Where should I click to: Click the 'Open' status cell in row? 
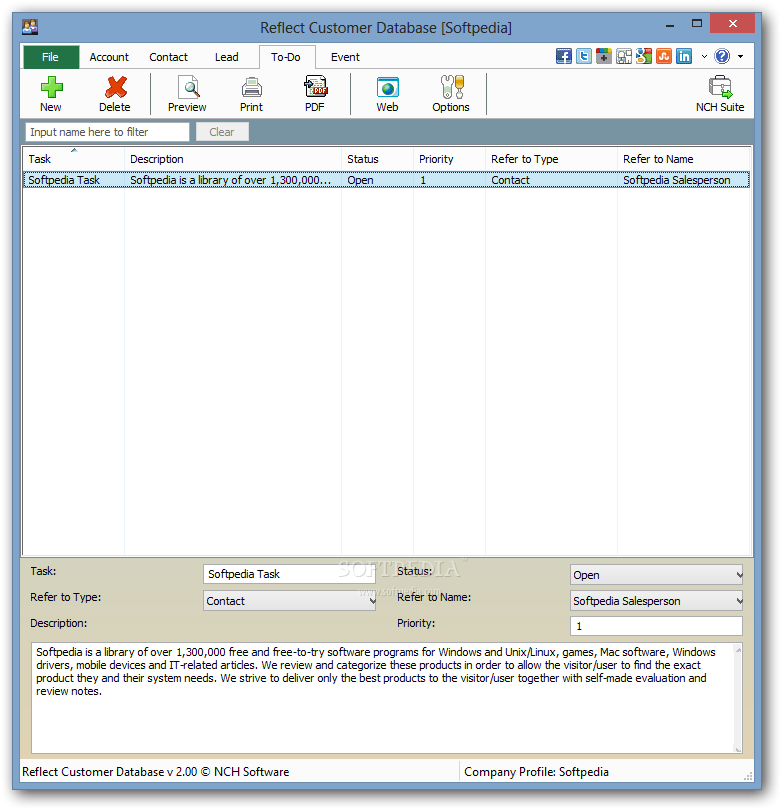[377, 180]
